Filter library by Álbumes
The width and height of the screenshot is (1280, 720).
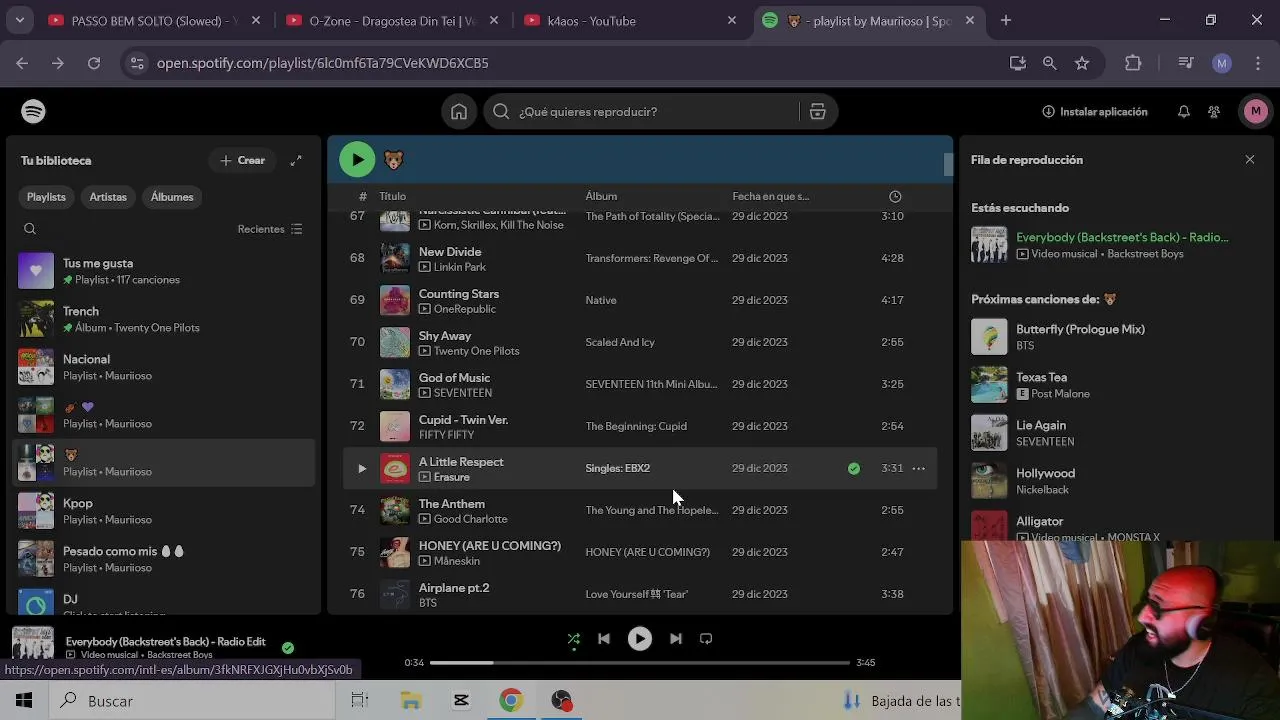pos(172,197)
